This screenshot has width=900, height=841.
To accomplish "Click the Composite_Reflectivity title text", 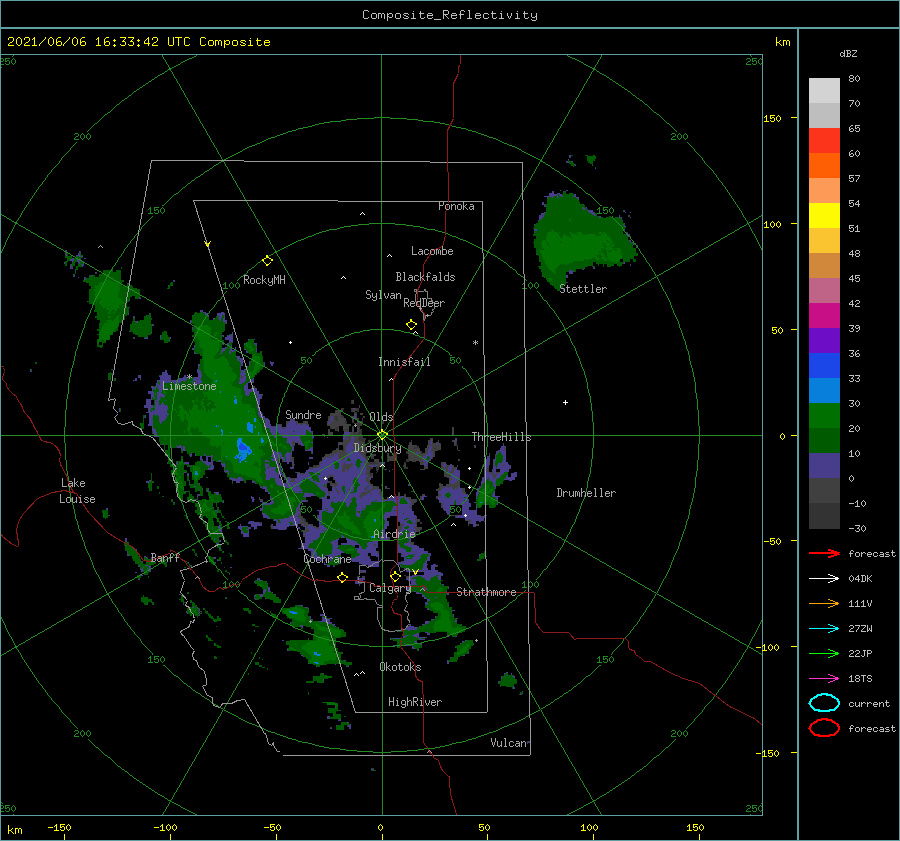I will pos(450,15).
